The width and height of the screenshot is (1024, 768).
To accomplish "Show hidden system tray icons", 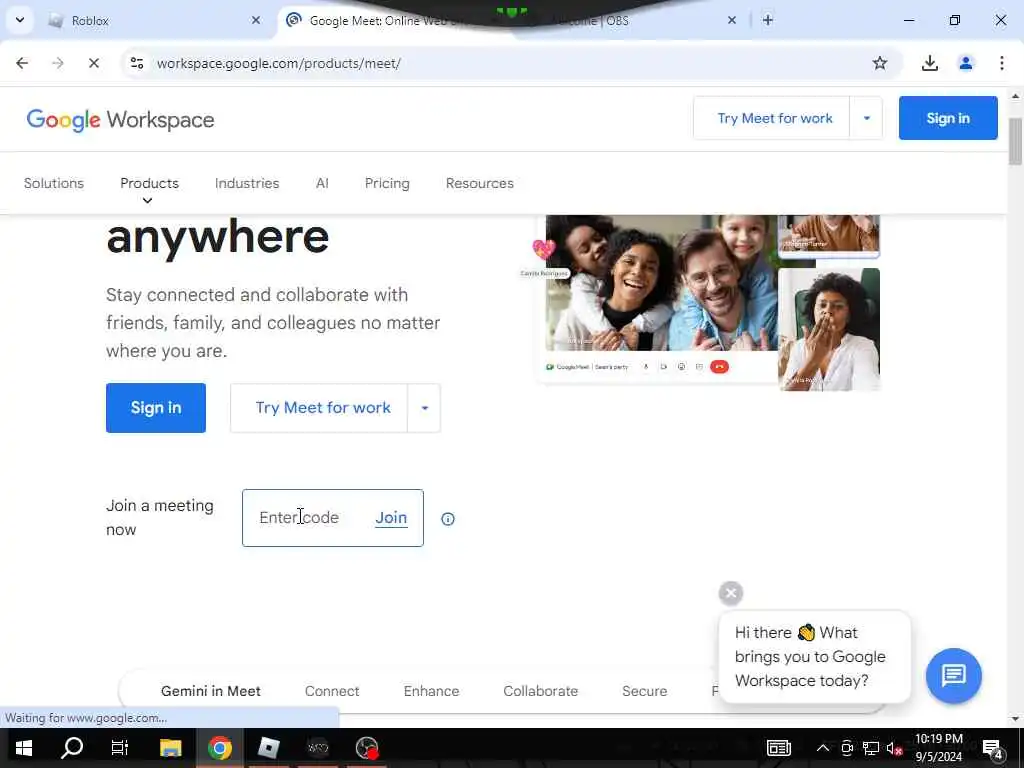I will [823, 748].
